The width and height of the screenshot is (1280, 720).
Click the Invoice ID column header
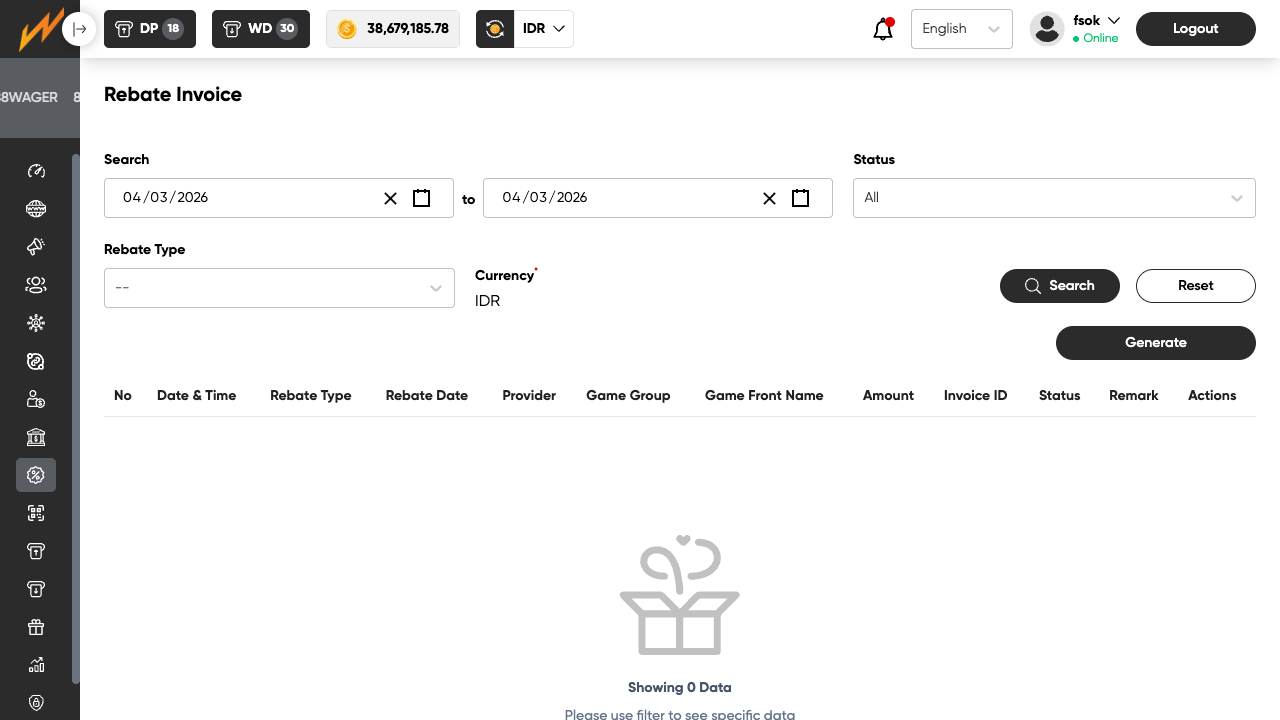pos(975,396)
